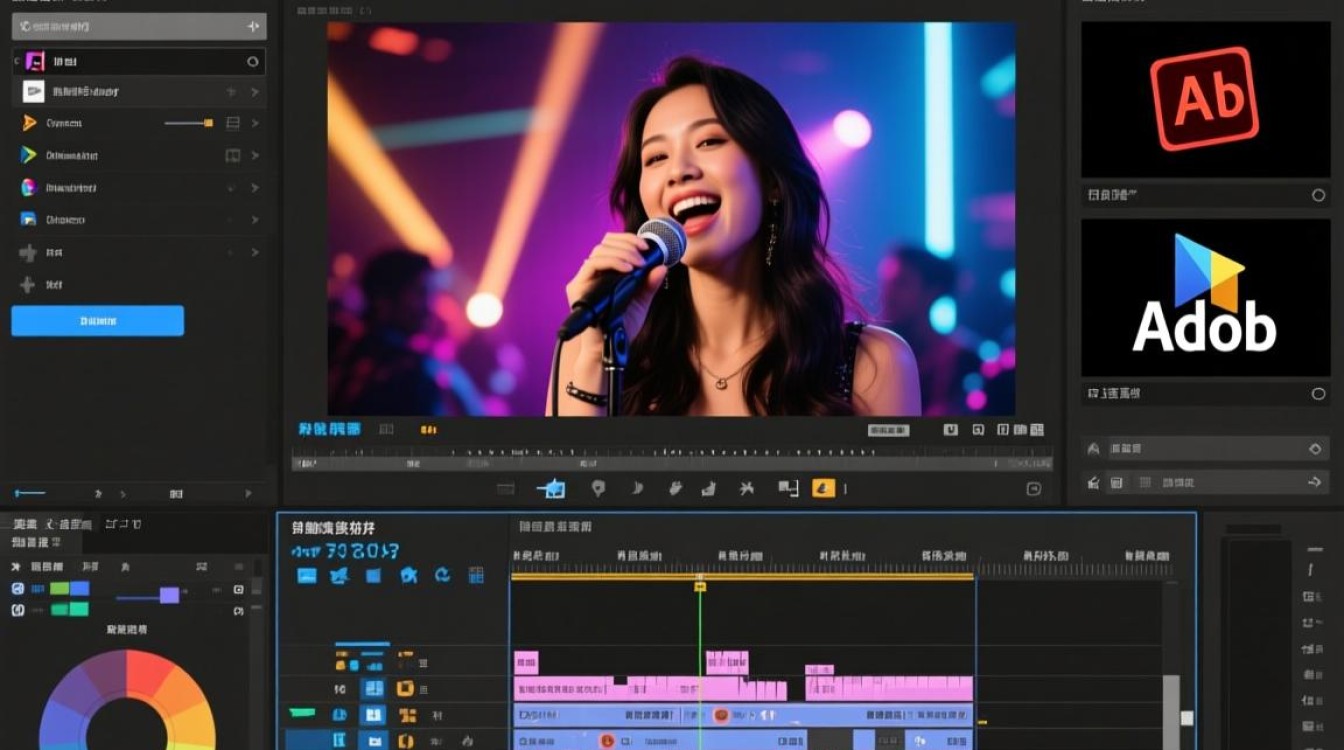Select the multicolor sphere effect icon
Viewport: 1344px width, 750px height.
[29, 187]
